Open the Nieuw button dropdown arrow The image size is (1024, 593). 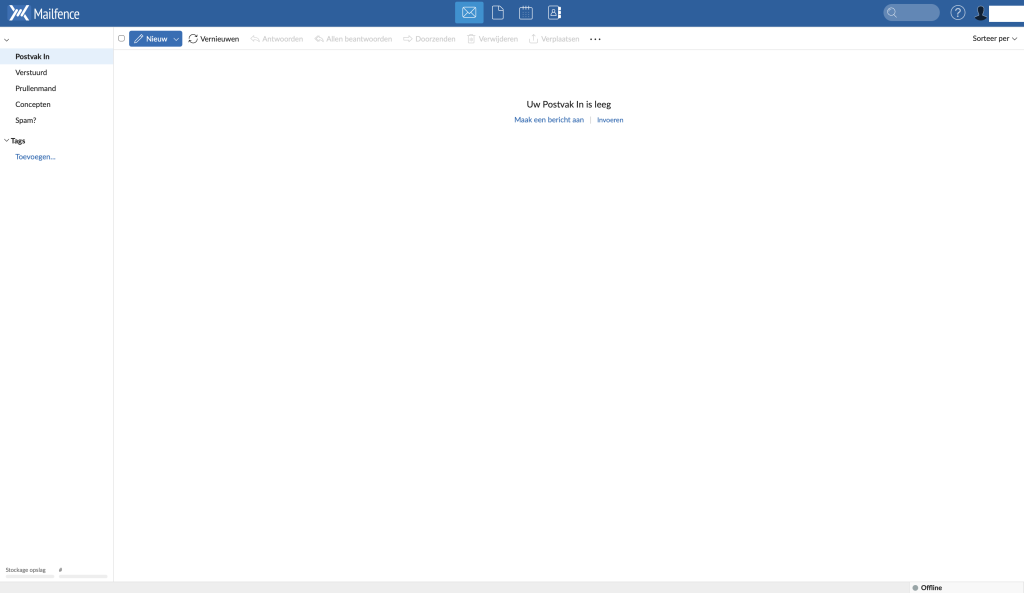[x=174, y=39]
